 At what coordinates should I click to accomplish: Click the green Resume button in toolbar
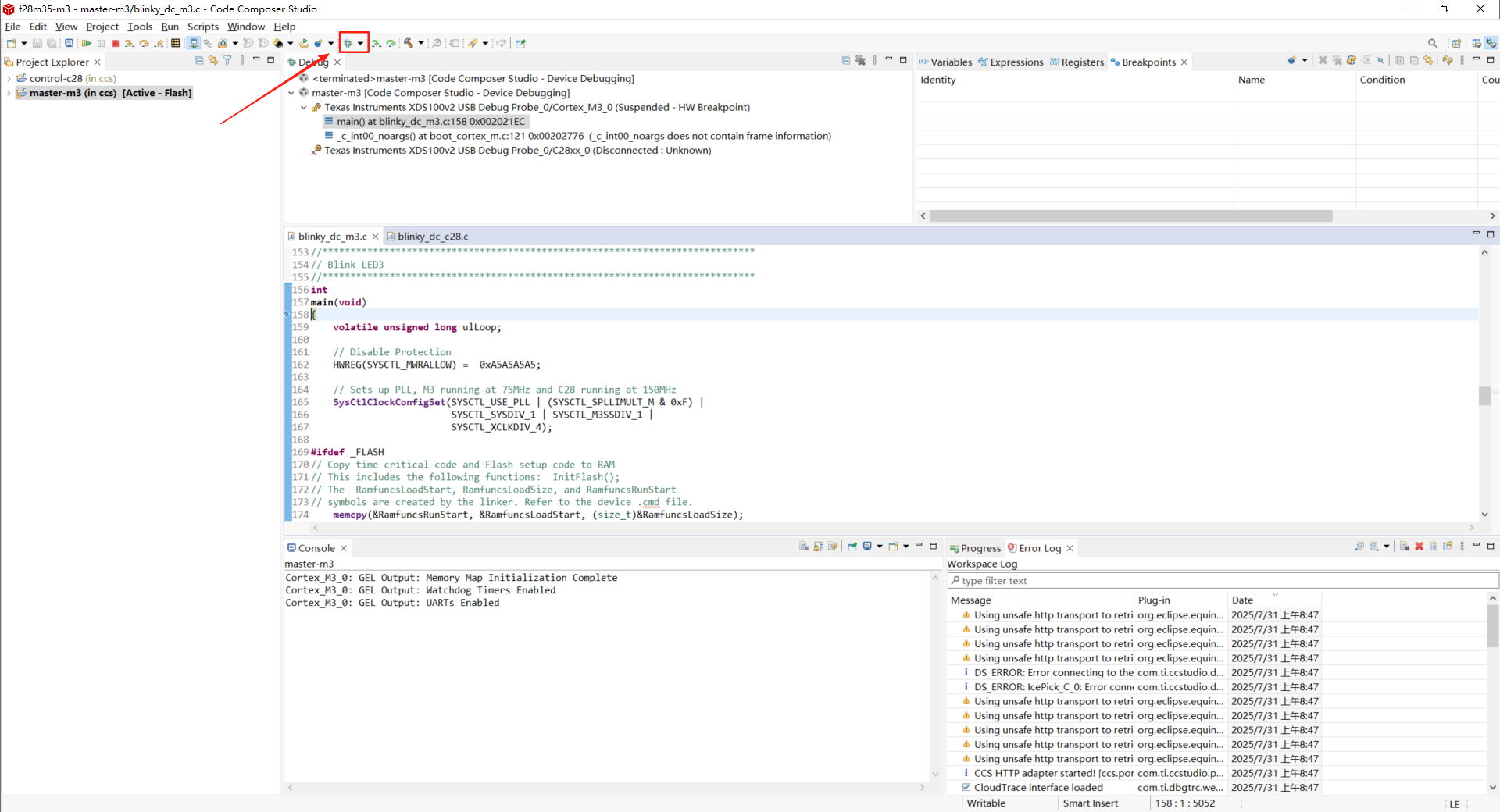87,44
